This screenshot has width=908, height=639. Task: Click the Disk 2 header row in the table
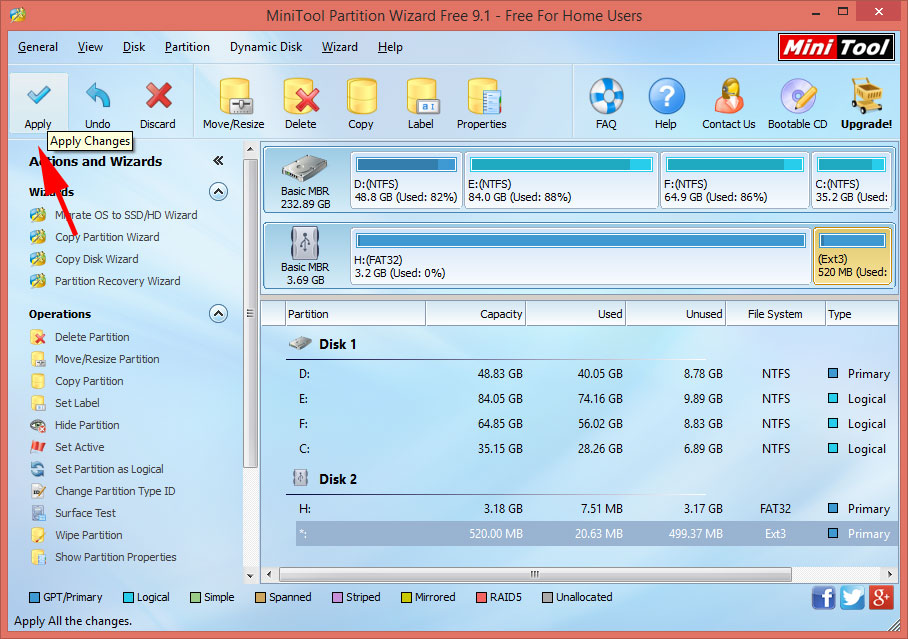(x=338, y=479)
